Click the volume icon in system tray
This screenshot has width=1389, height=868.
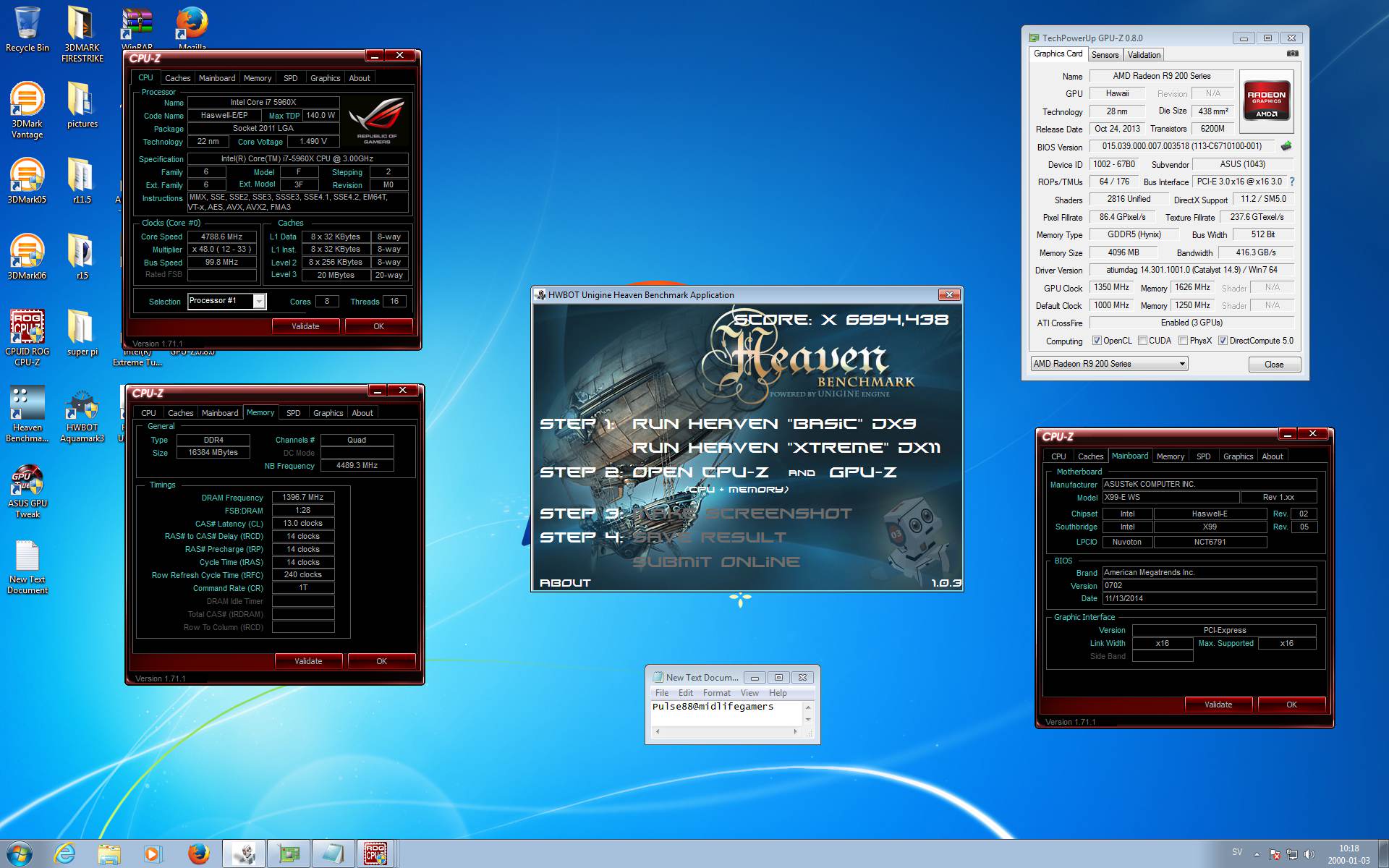click(x=1309, y=854)
